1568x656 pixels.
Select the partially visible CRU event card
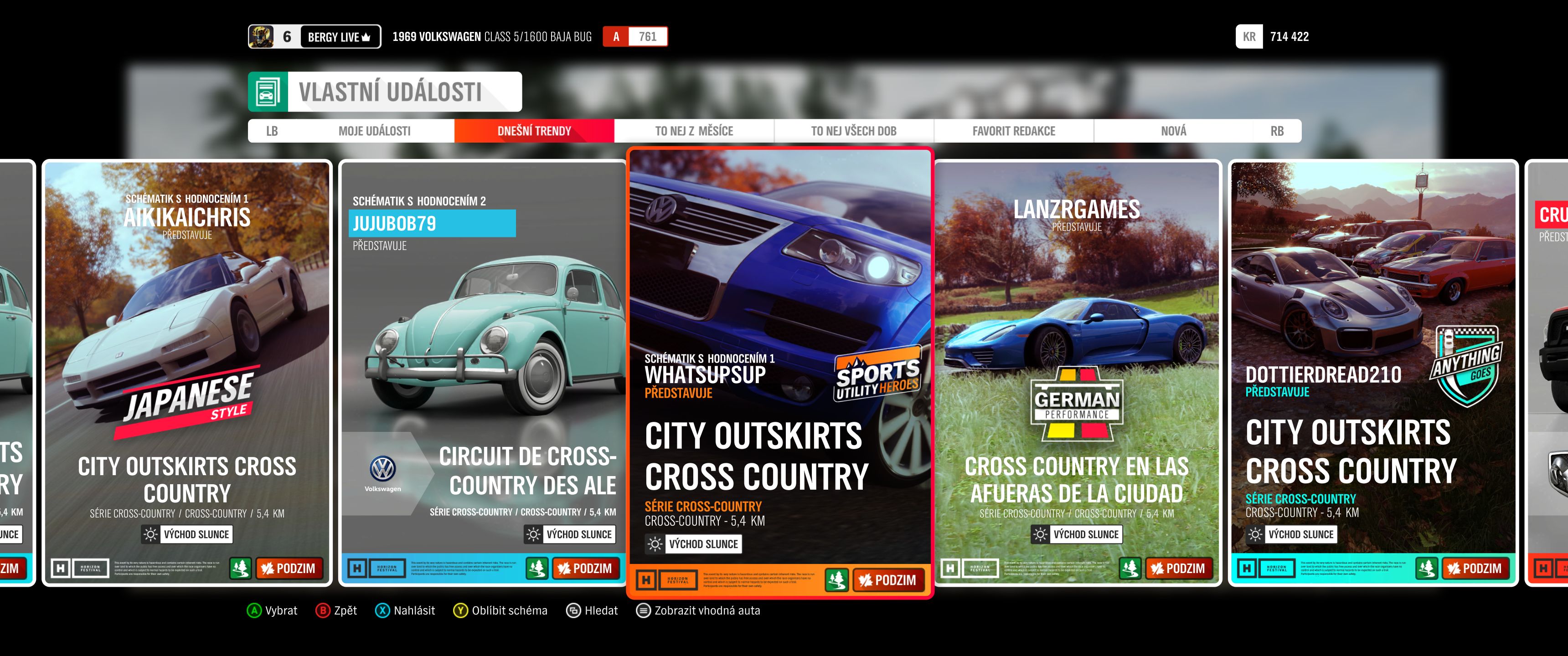tap(1547, 373)
